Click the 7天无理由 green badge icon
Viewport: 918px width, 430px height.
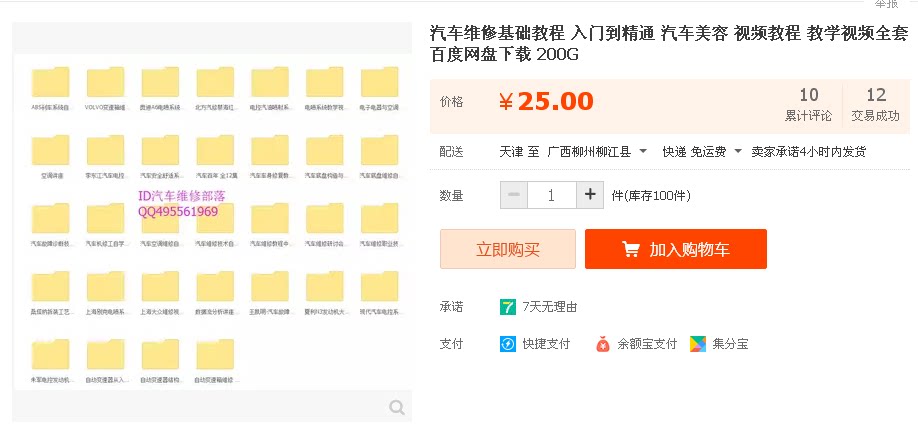coord(508,307)
